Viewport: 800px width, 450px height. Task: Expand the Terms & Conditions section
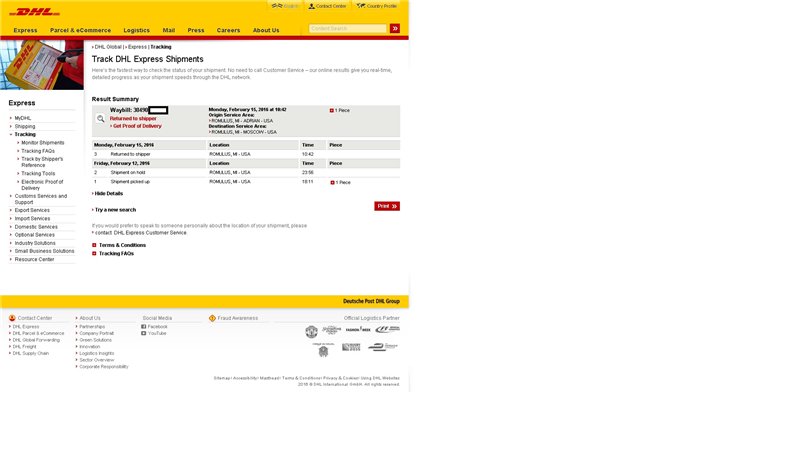(120, 245)
